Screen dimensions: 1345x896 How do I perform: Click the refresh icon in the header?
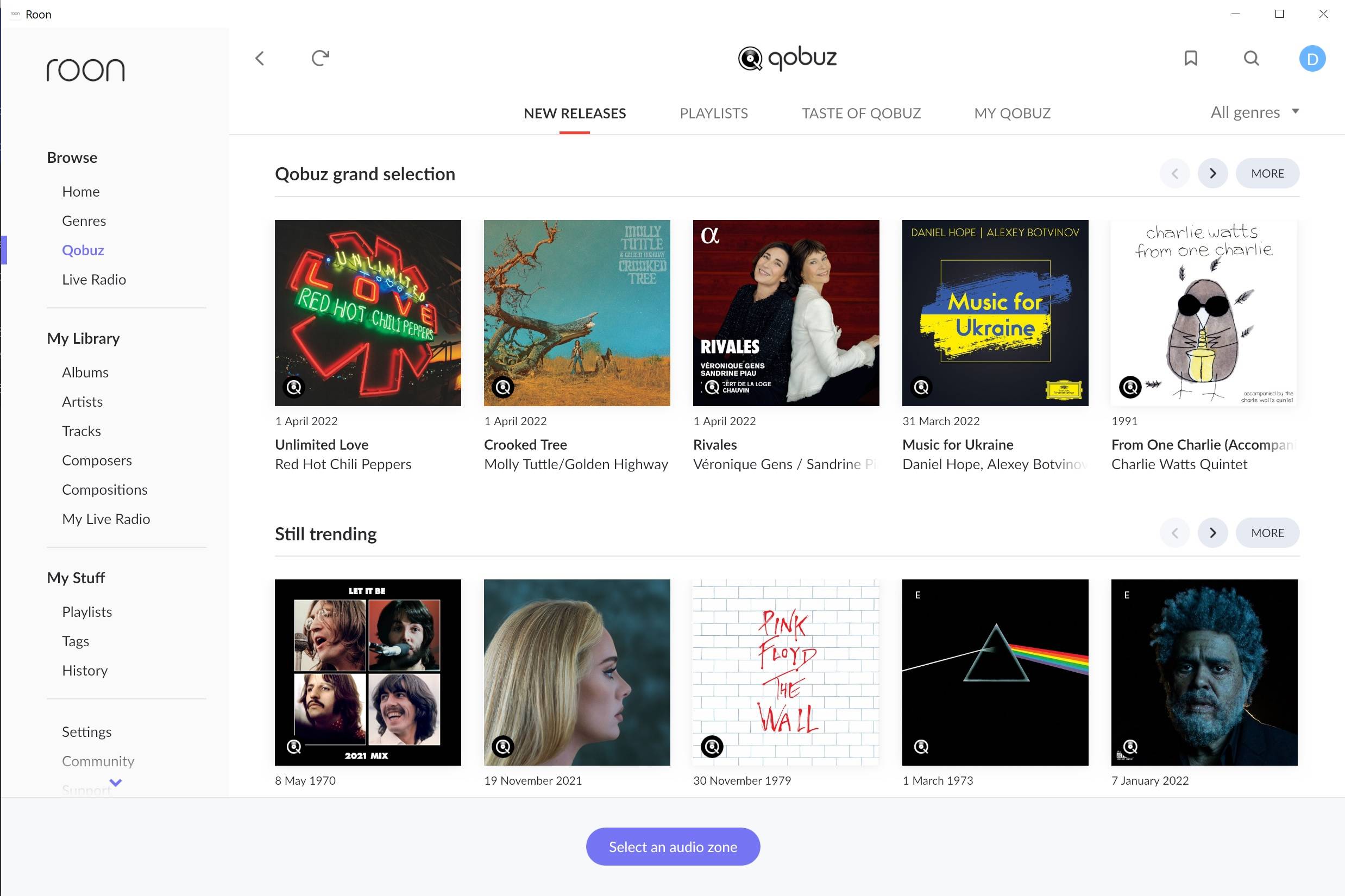tap(320, 58)
